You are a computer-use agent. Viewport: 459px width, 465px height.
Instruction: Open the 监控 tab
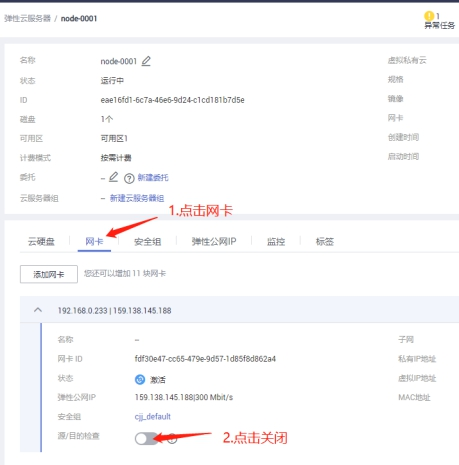276,241
